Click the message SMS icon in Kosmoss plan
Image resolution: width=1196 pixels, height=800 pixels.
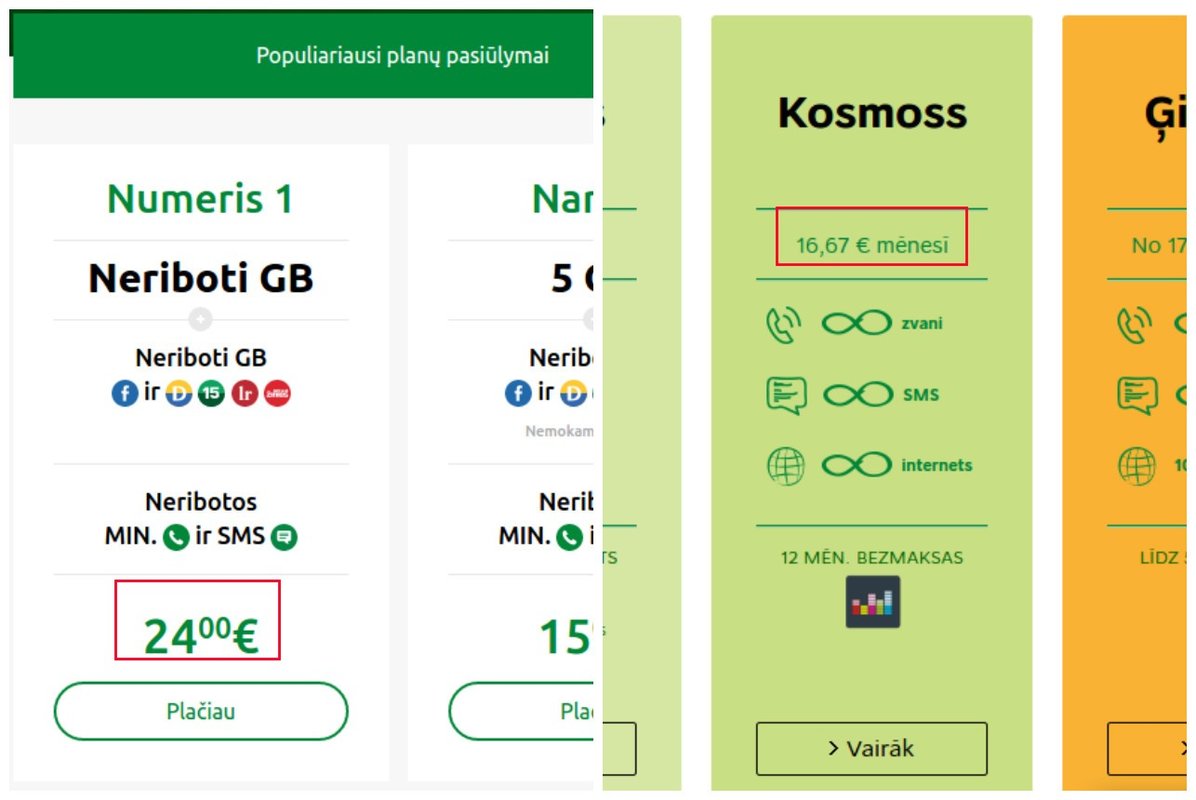point(786,396)
